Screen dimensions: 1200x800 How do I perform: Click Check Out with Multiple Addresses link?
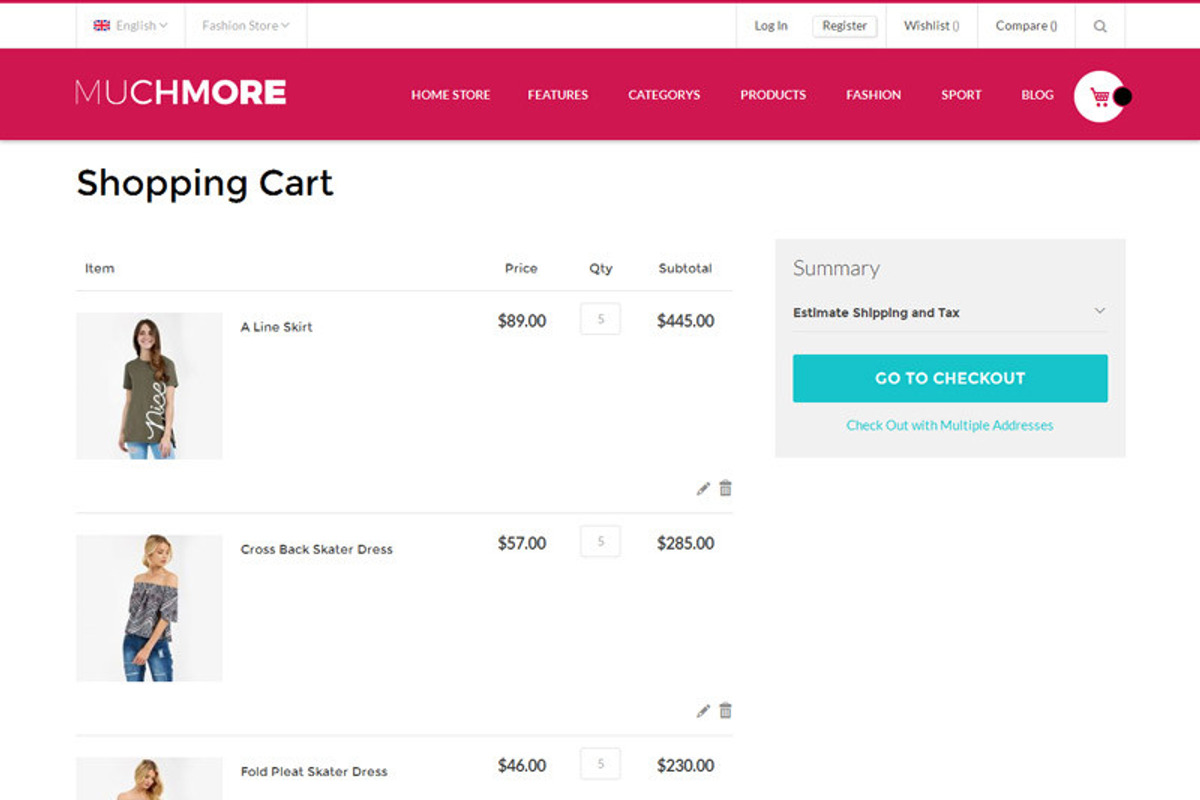(x=949, y=425)
